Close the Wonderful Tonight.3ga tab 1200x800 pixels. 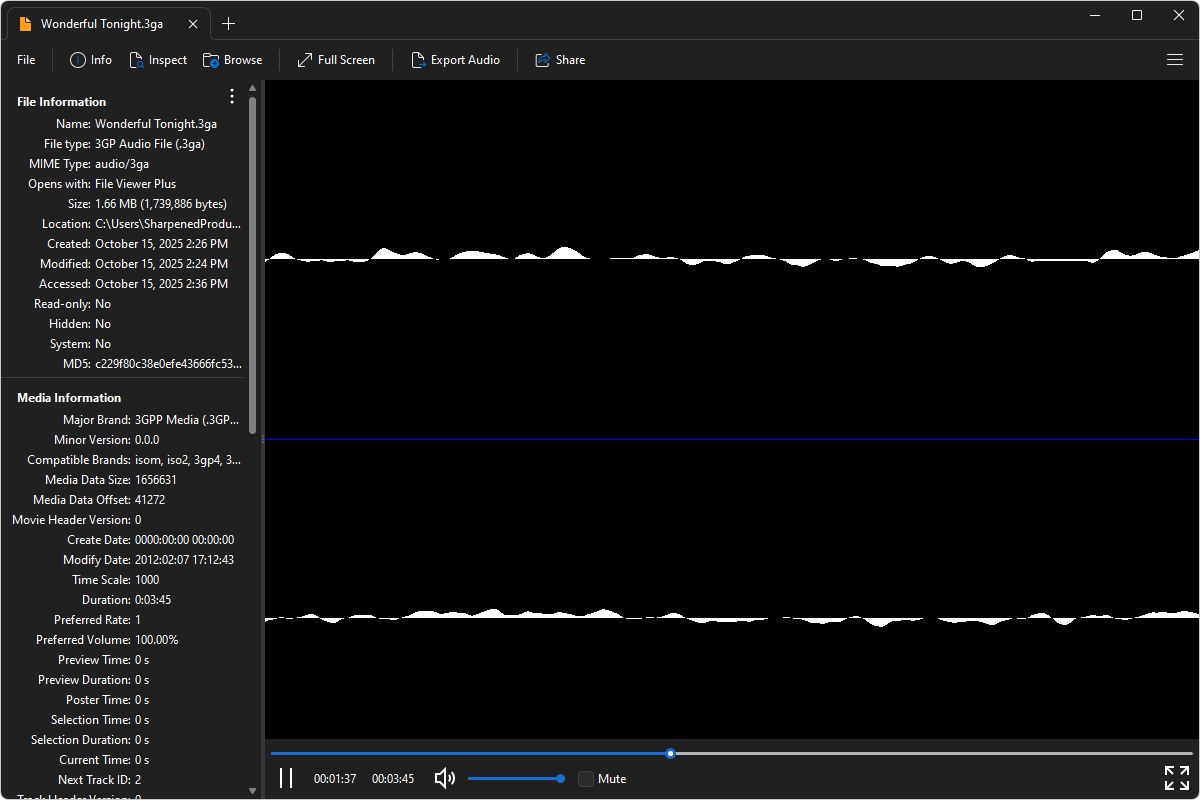[x=193, y=24]
